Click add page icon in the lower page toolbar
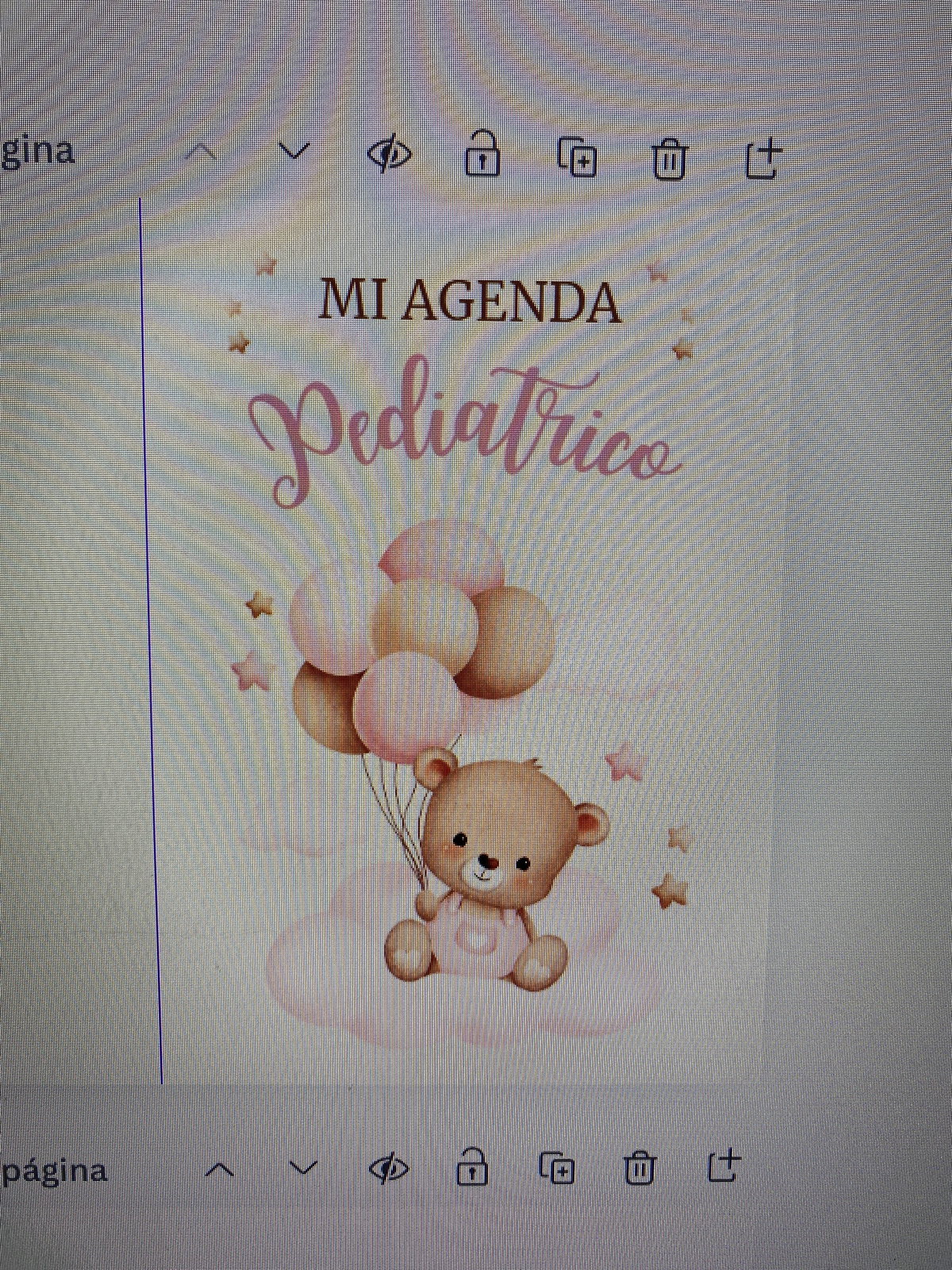This screenshot has height=1270, width=952. click(723, 1166)
